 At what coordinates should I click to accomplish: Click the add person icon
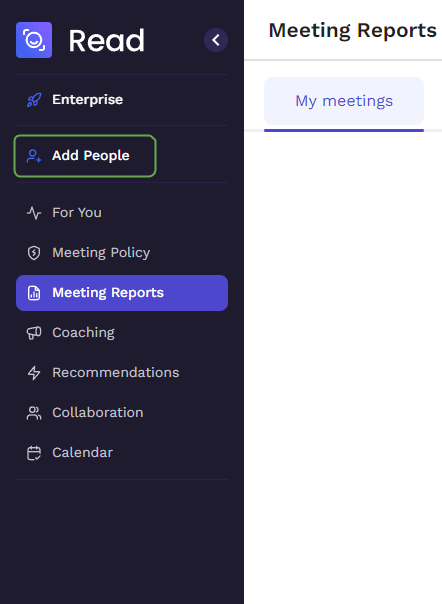click(34, 156)
